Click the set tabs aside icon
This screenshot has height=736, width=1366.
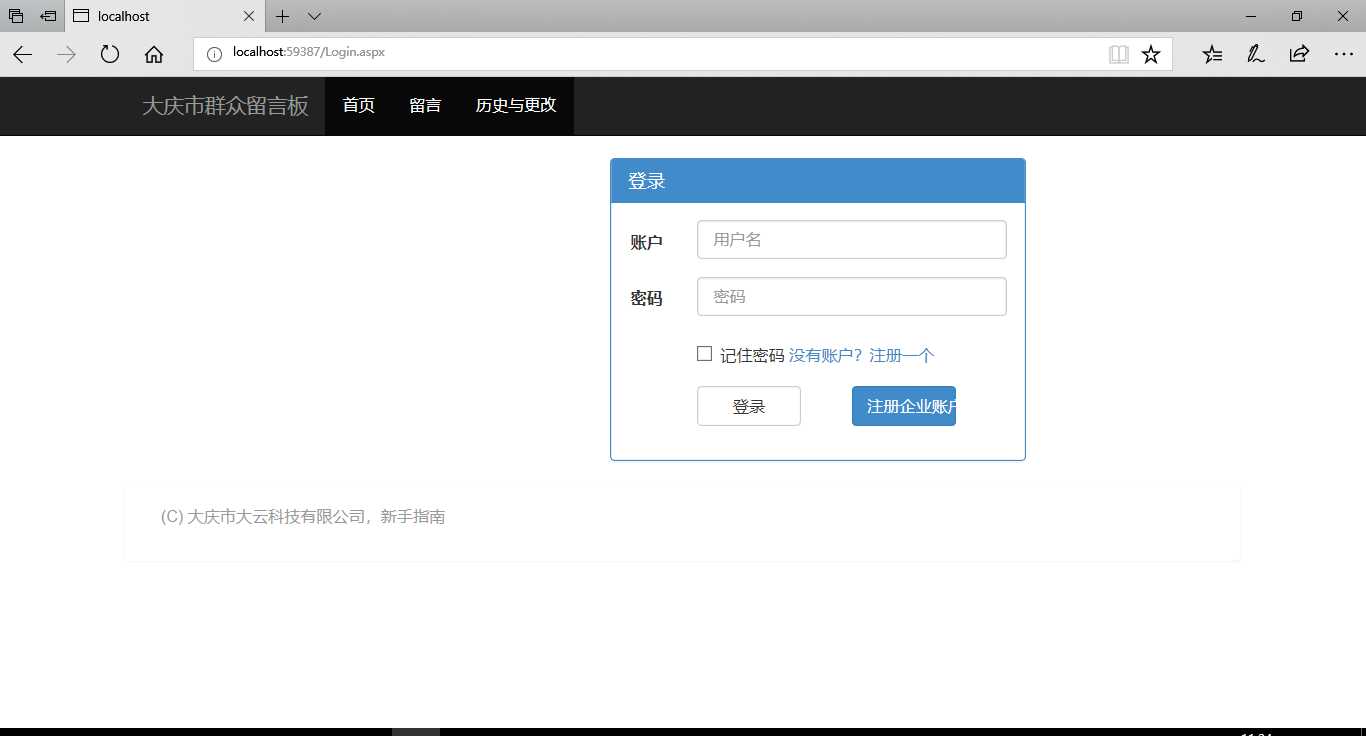click(x=48, y=16)
